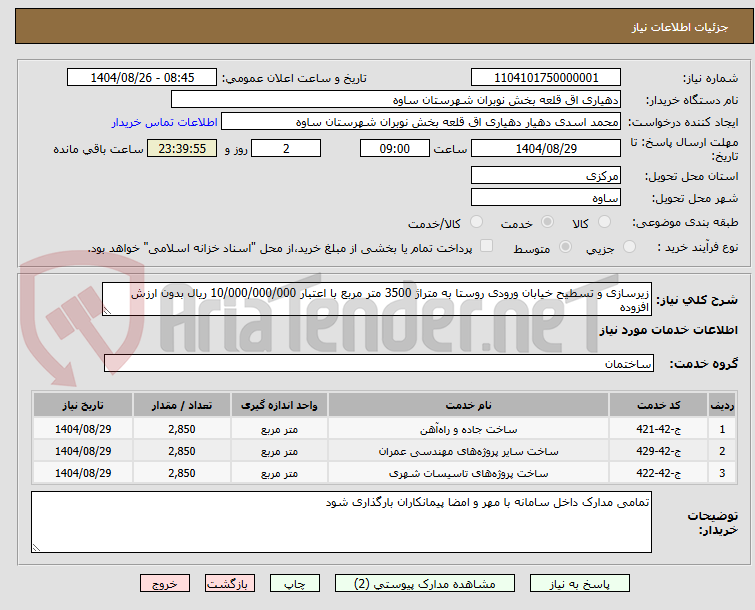Click service row ساخت جاده و راه‌آهن
This screenshot has height=610, width=755.
(385, 429)
